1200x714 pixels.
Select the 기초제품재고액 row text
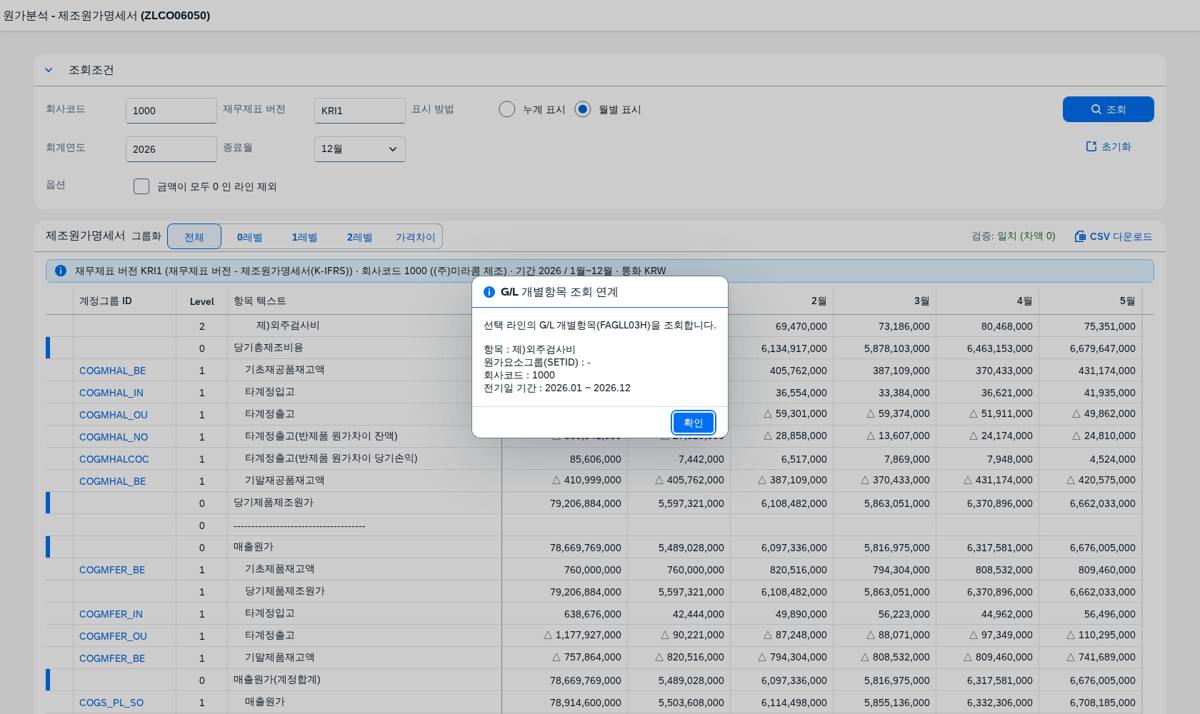279,570
